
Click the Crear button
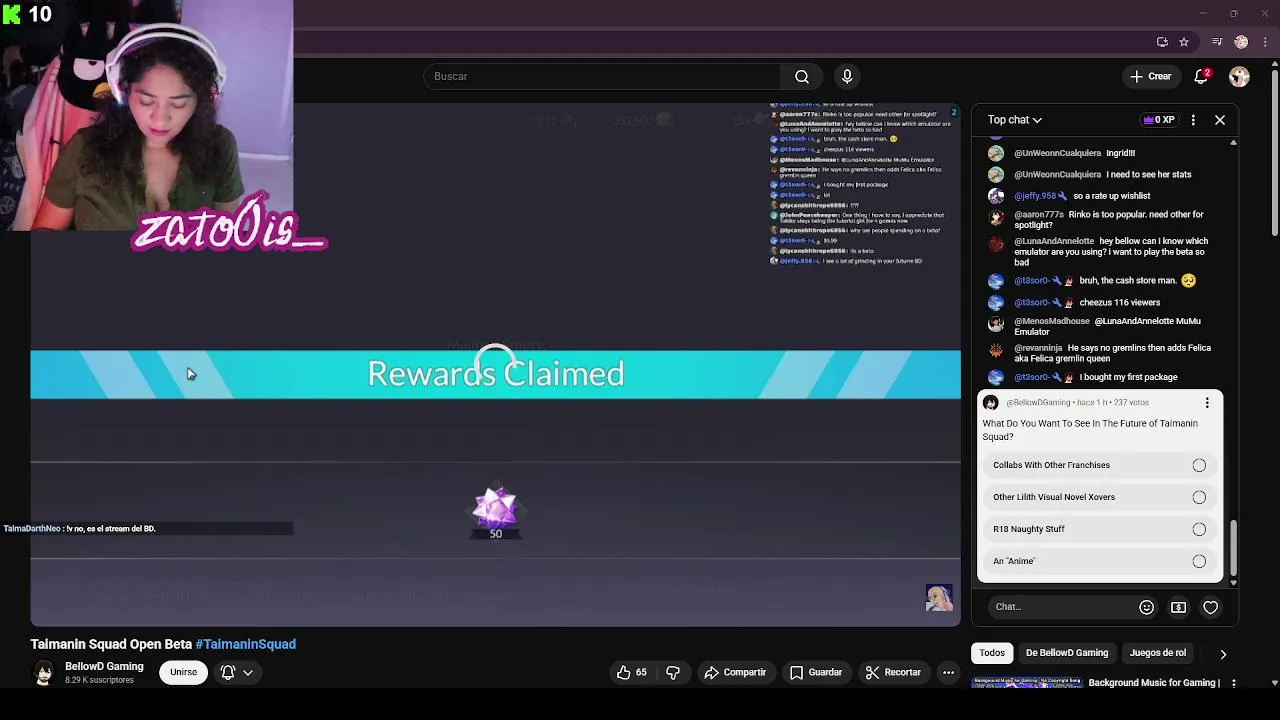click(1150, 76)
